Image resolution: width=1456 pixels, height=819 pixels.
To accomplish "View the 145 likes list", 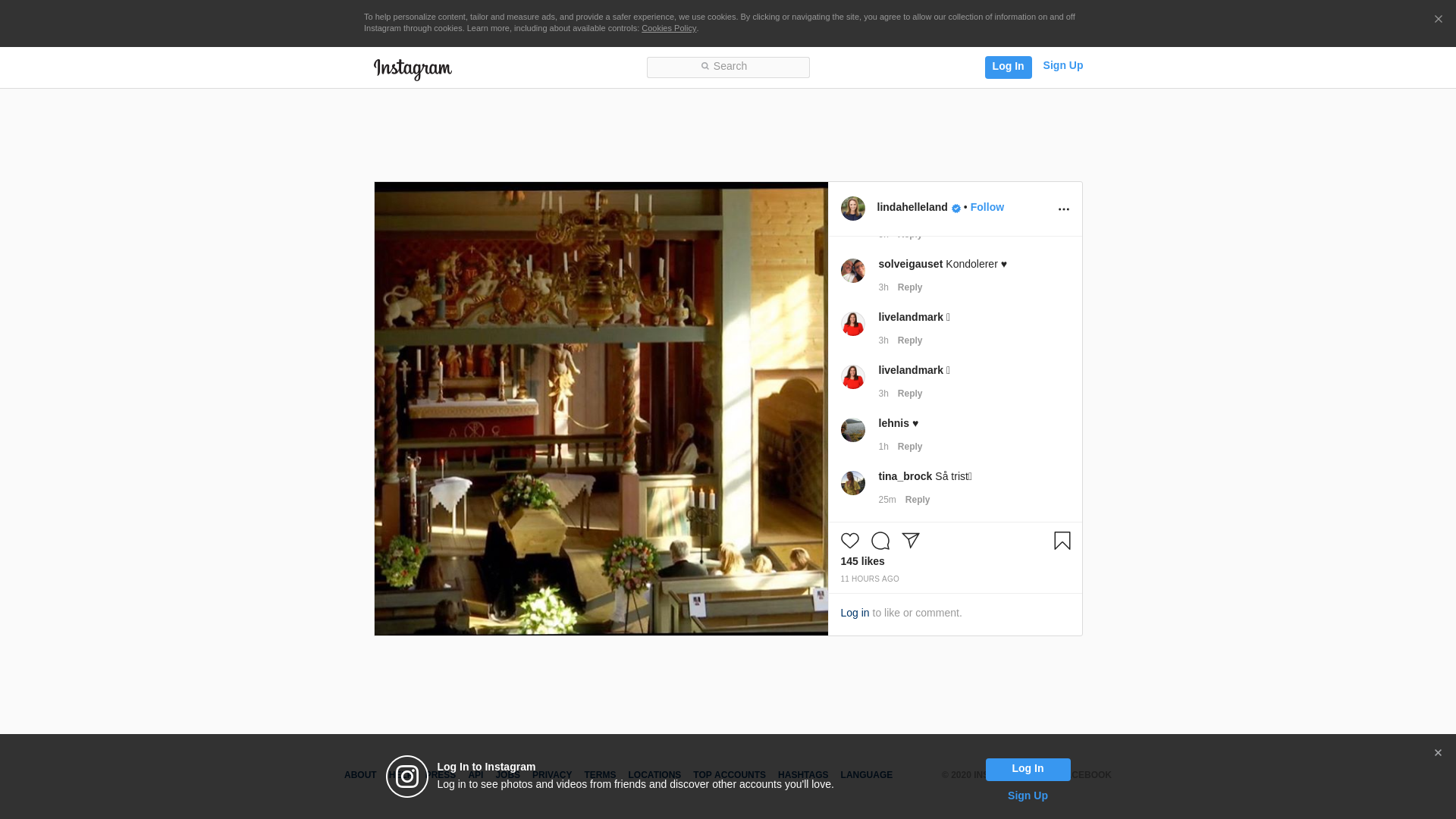I will [x=862, y=561].
